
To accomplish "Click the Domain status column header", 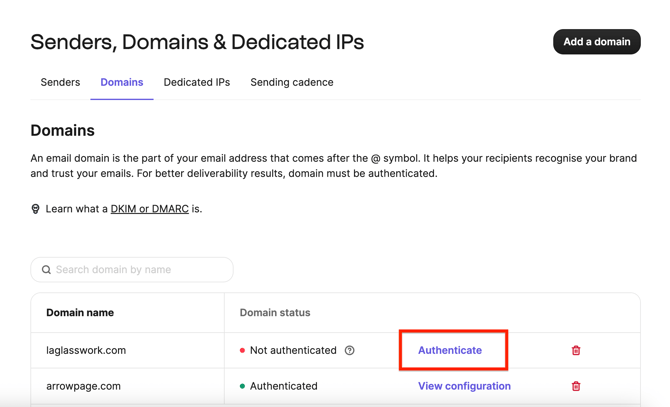I will tap(275, 313).
